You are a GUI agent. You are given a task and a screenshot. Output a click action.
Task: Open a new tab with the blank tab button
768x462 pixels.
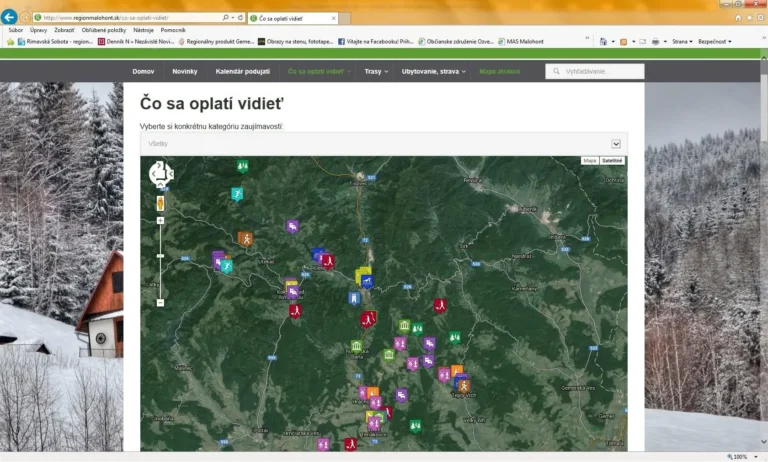pos(345,18)
